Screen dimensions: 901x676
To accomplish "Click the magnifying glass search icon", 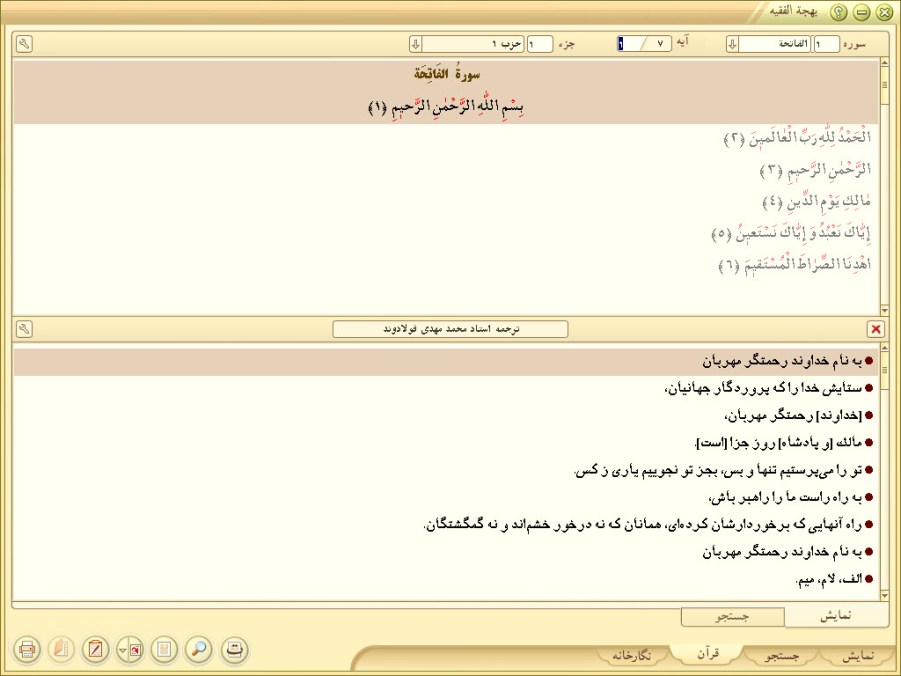I will tap(199, 650).
